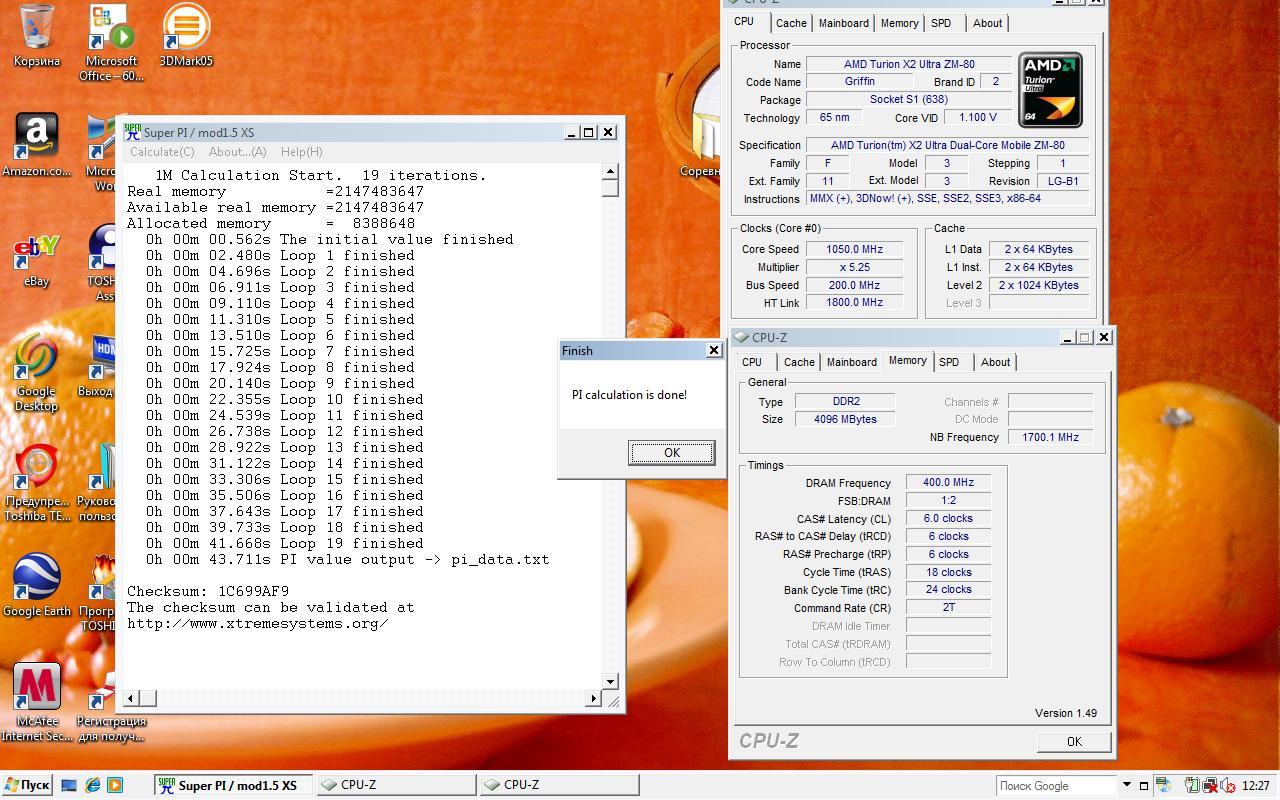
Task: Click the Core Speed value 1050.0 MHz
Action: 854,249
